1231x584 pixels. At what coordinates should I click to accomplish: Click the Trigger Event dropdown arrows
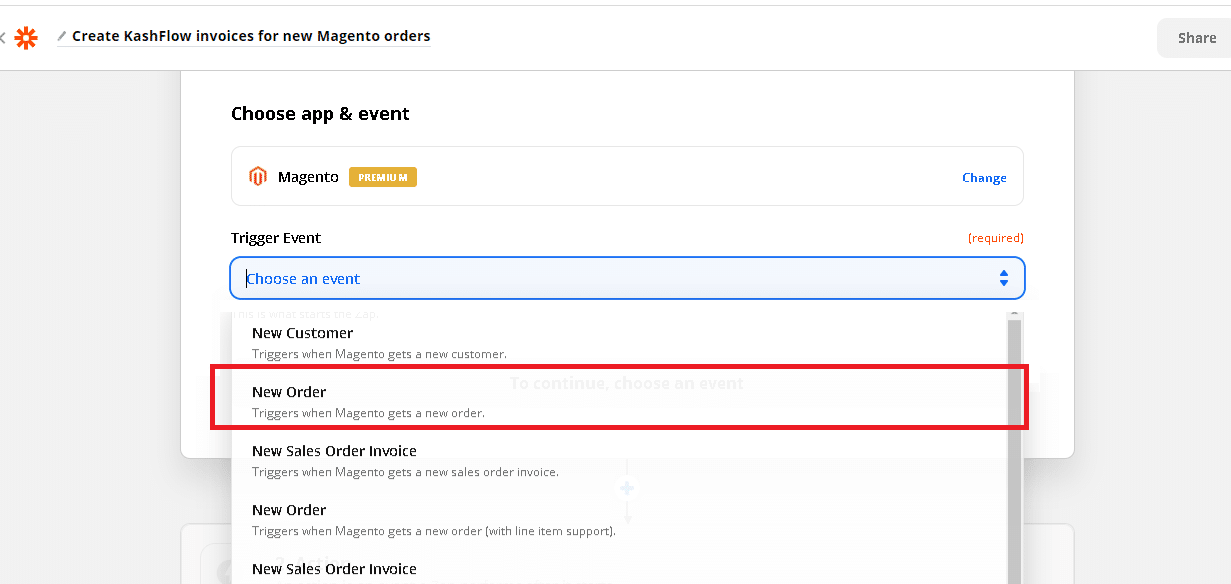[x=1003, y=278]
